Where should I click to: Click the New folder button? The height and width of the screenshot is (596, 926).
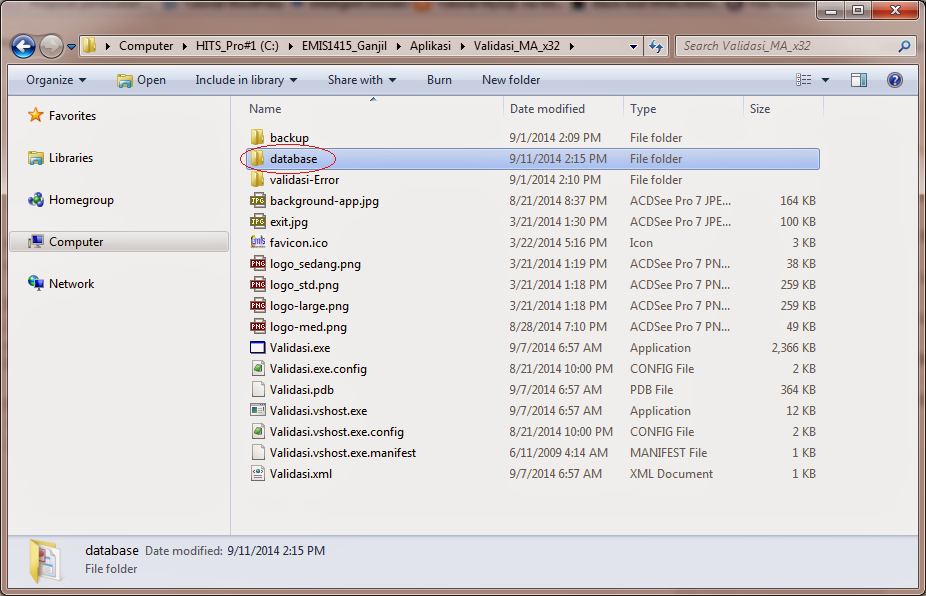coord(510,80)
